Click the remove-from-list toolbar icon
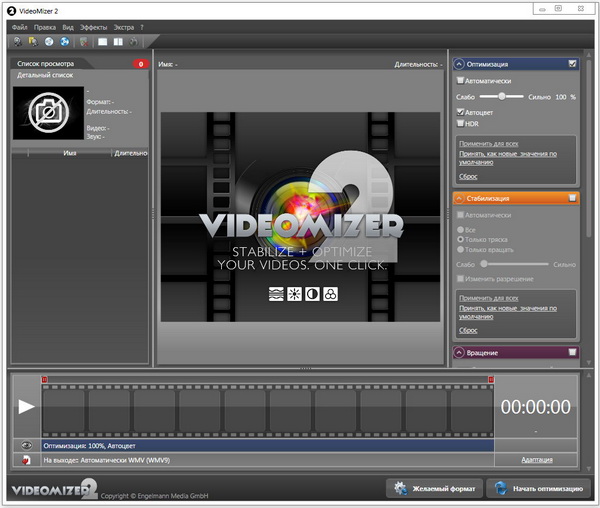Screen dimensions: 600x508 (83, 42)
